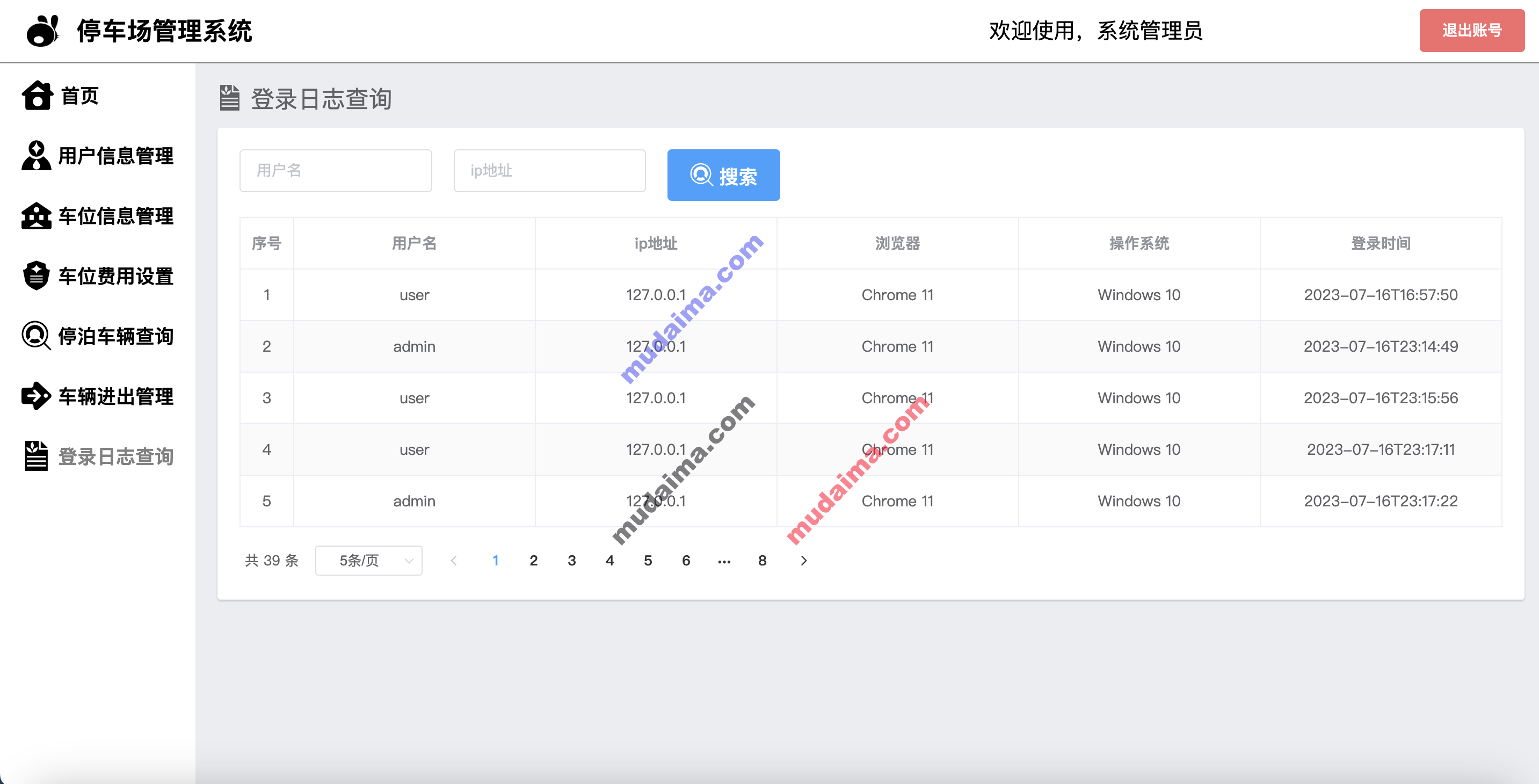Click username user in row 3
1539x784 pixels.
(414, 398)
